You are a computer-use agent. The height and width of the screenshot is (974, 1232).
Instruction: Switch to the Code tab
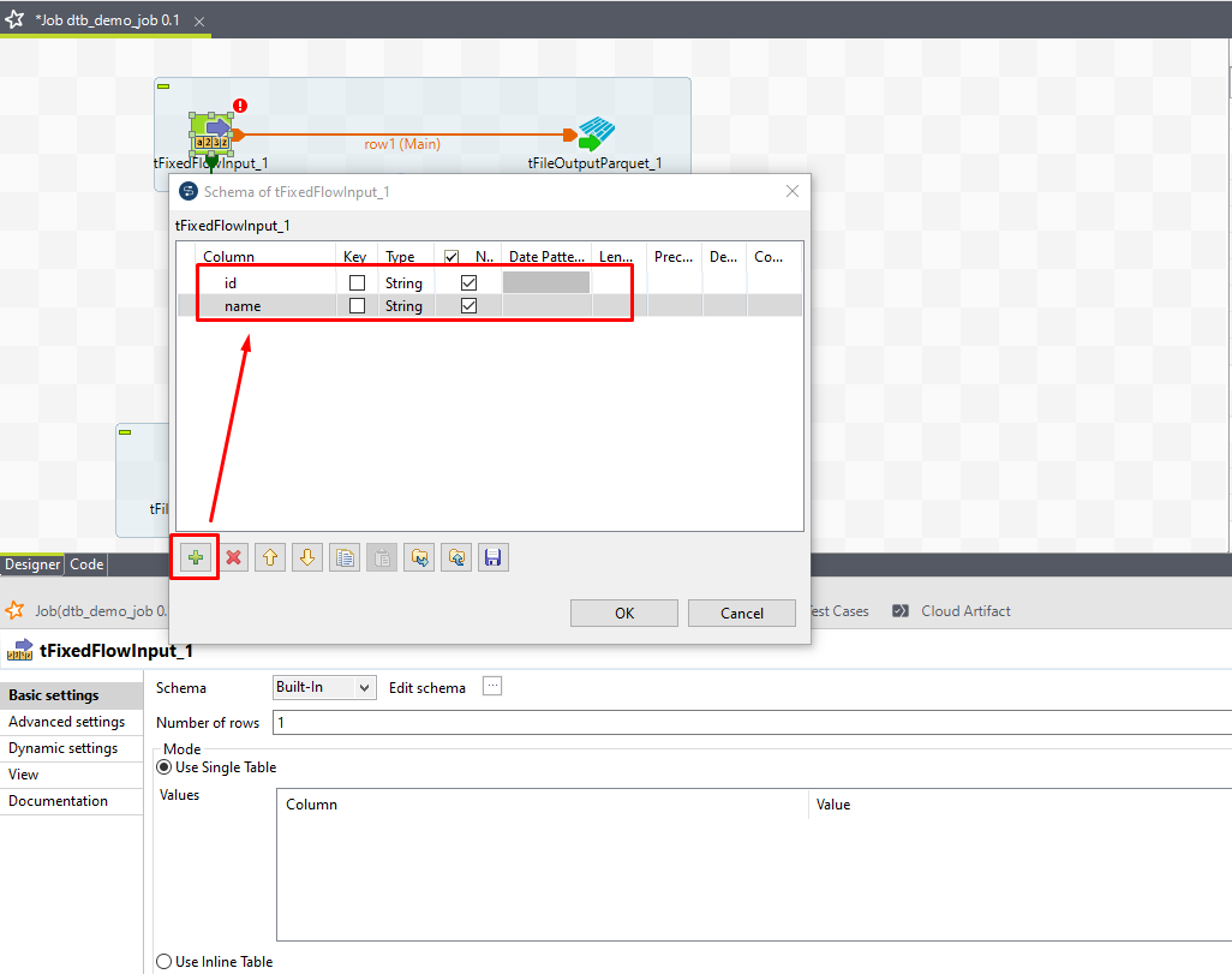(x=86, y=564)
